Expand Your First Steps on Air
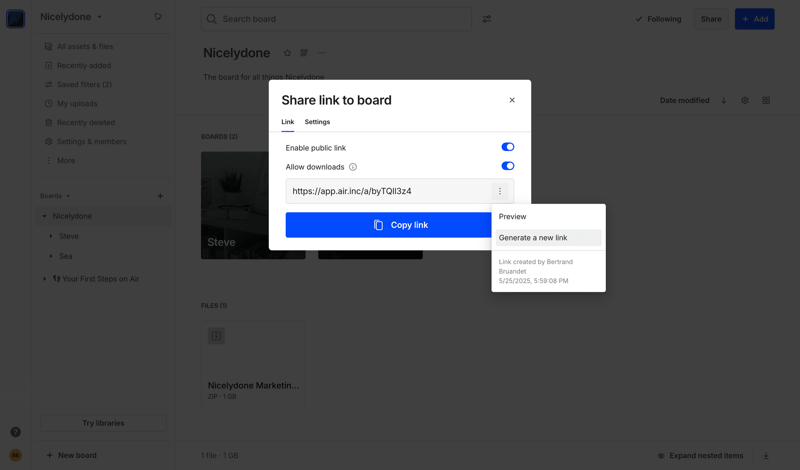The image size is (800, 470). tap(44, 279)
